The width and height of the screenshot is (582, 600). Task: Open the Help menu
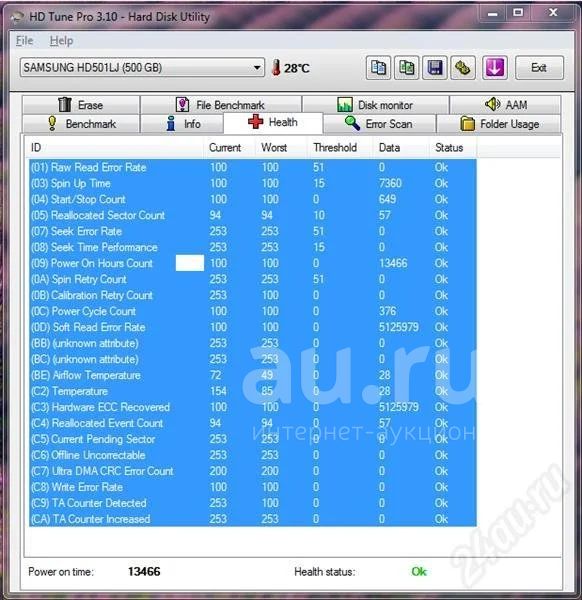click(61, 41)
